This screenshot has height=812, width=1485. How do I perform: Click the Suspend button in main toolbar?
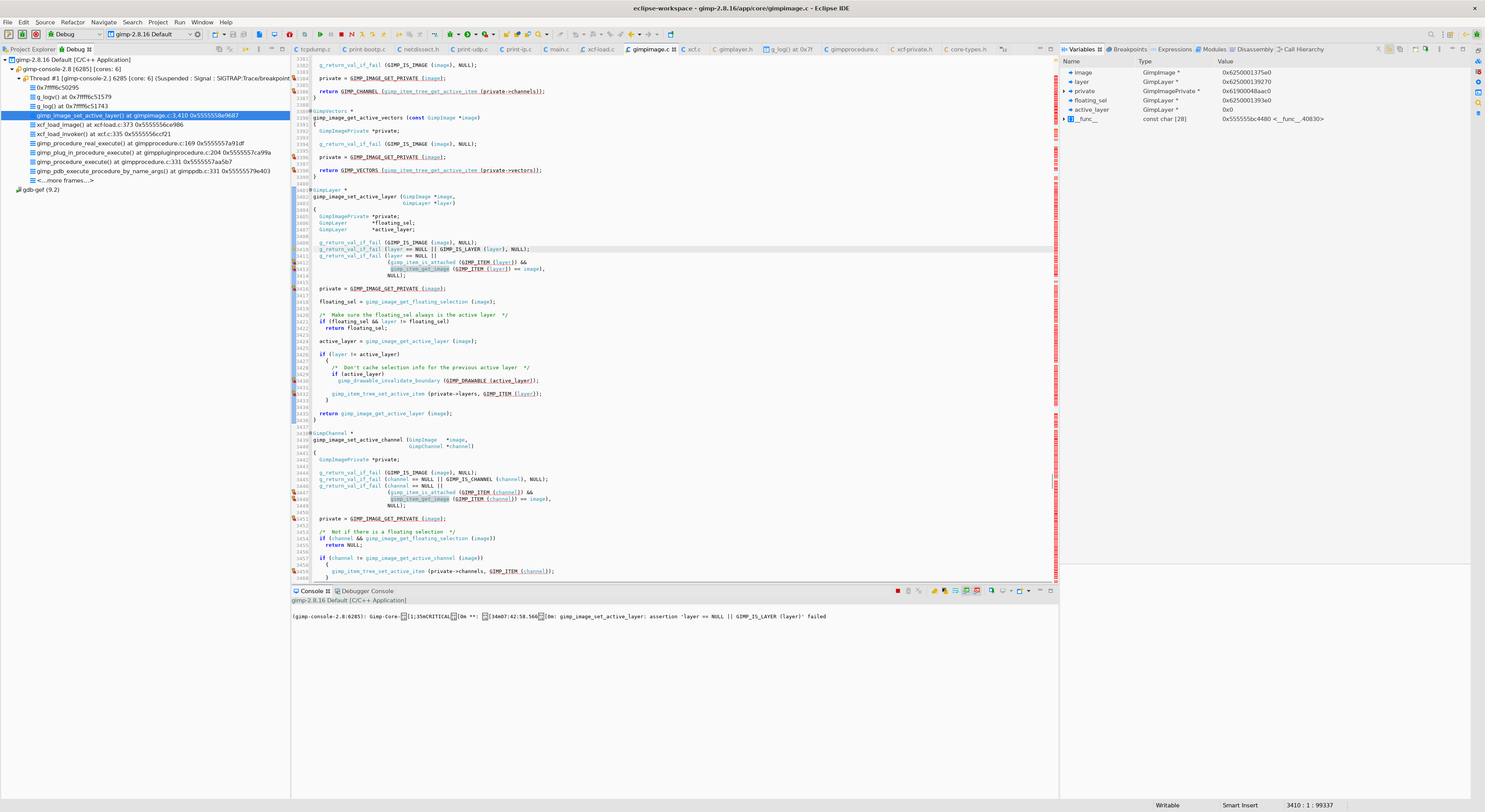[331, 34]
